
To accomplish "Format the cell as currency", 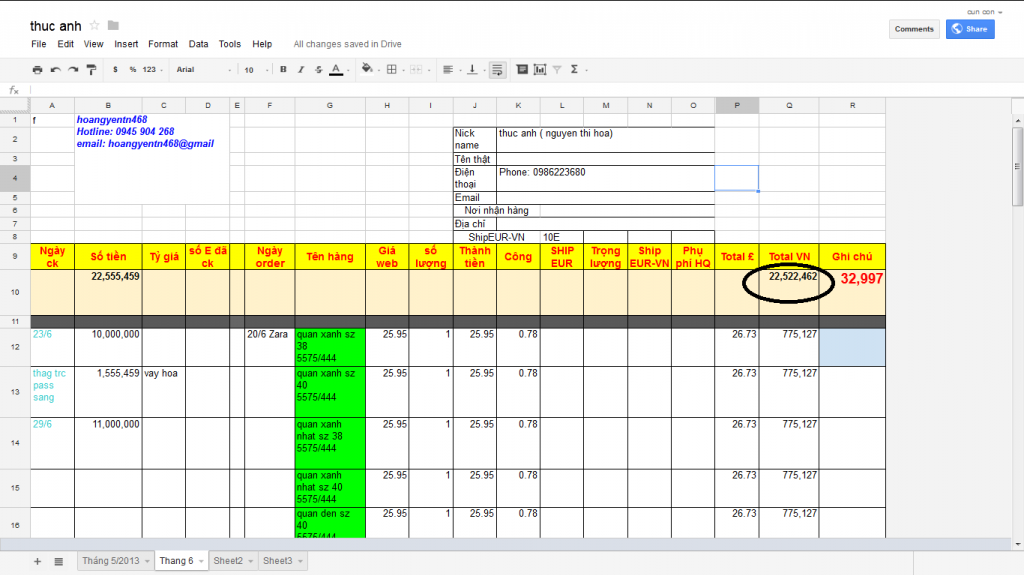I will (x=116, y=70).
